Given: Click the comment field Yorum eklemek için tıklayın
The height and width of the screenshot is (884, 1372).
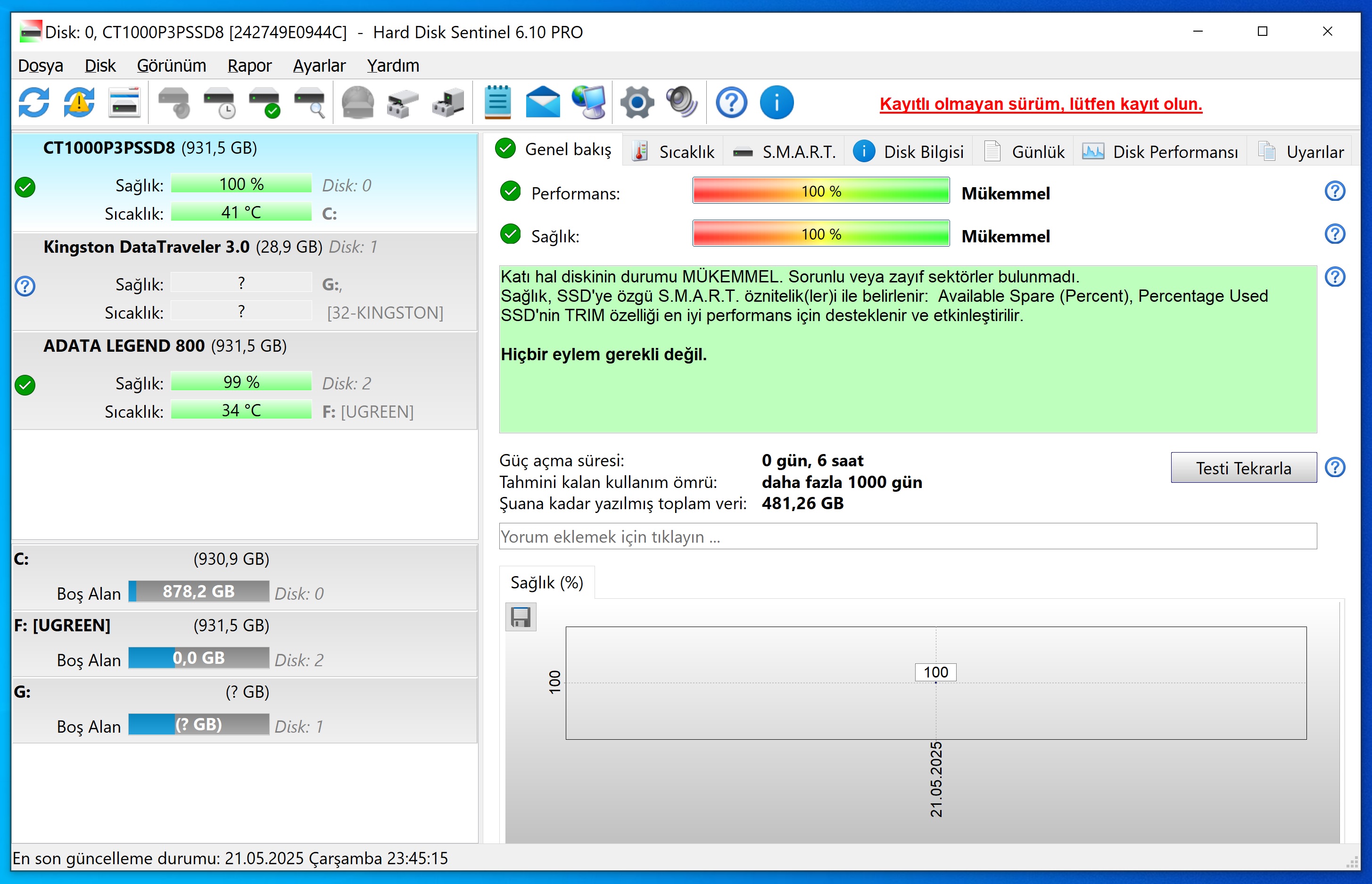Looking at the screenshot, I should 908,536.
